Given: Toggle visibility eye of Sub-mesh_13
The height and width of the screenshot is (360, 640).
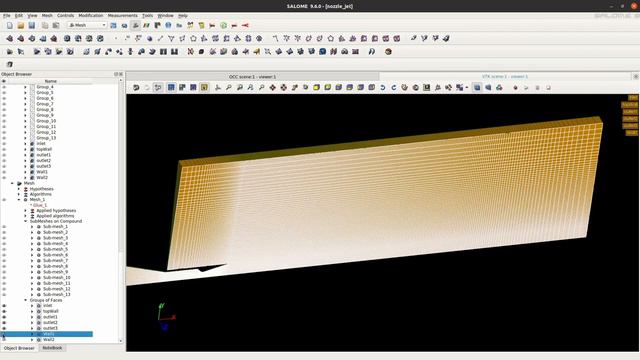Looking at the screenshot, I should (4, 294).
